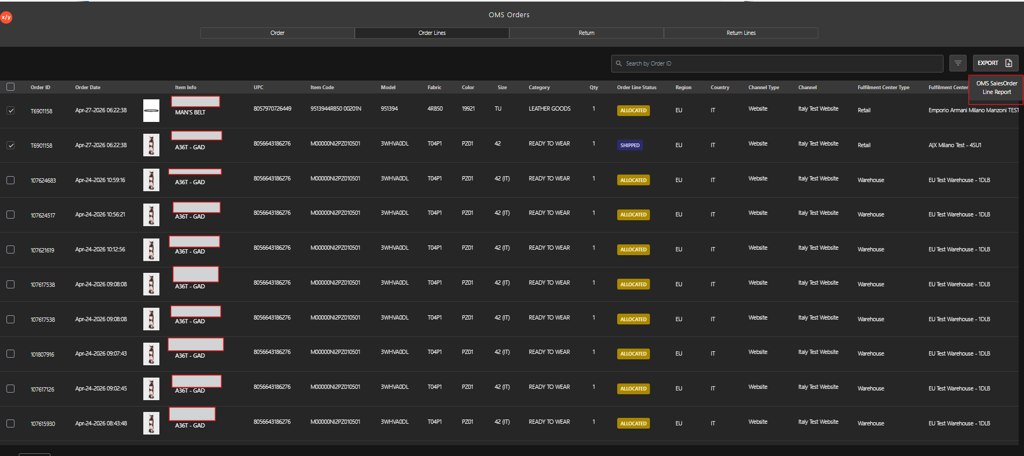Image resolution: width=1024 pixels, height=456 pixels.
Task: Click the SHIPPED status badge
Action: 630,145
